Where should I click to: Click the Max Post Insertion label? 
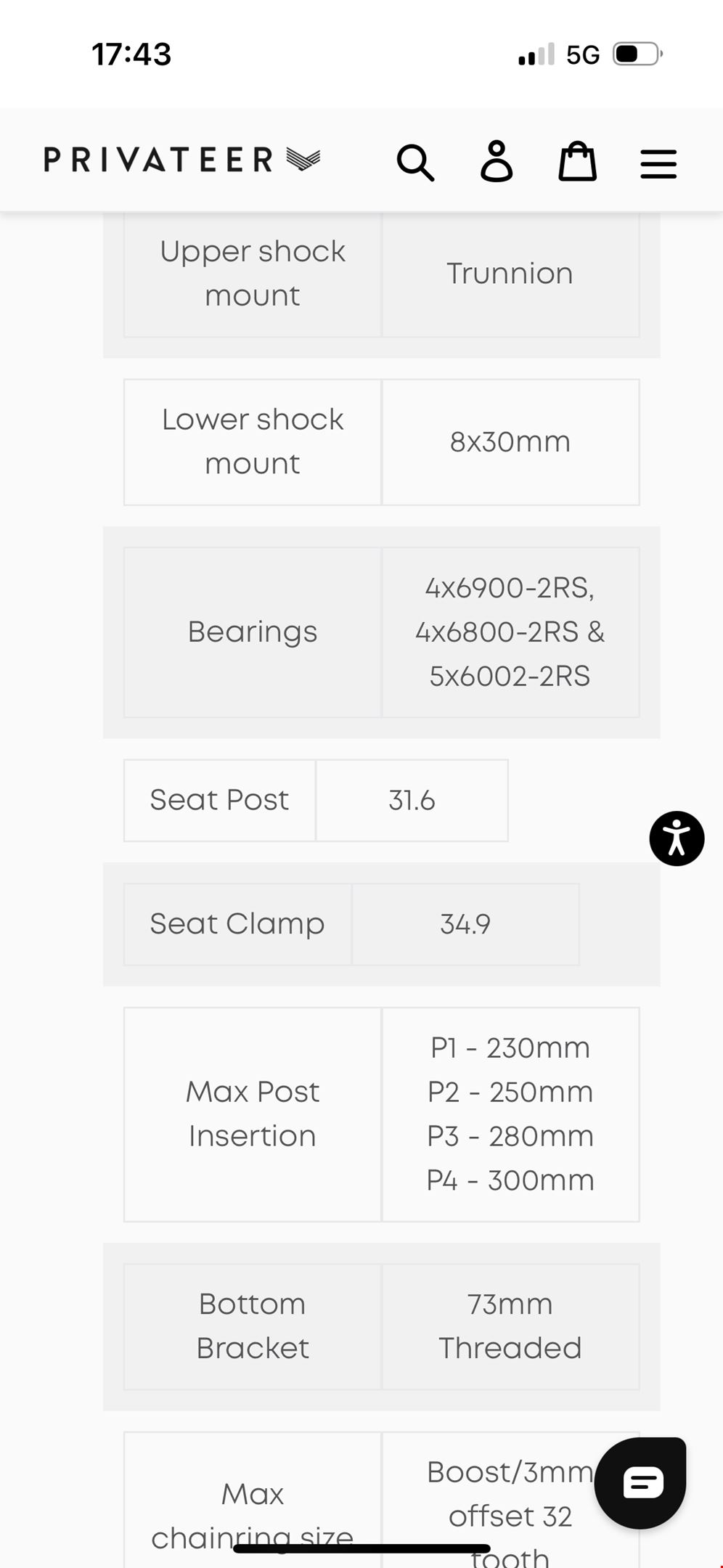252,1114
